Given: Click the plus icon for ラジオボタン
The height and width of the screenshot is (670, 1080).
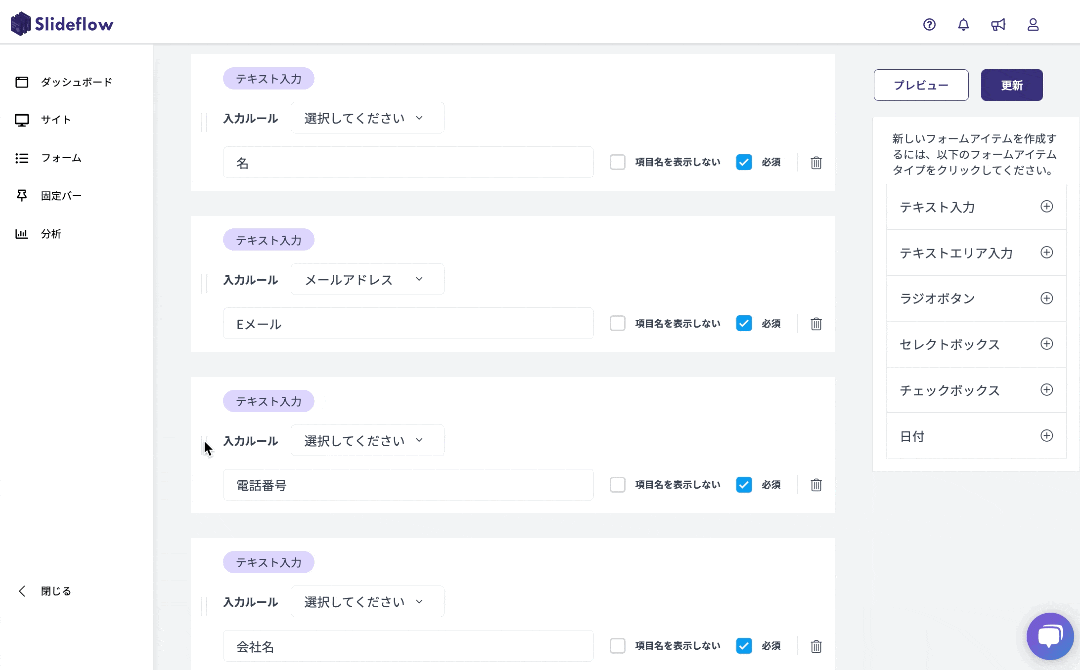Looking at the screenshot, I should point(1047,298).
